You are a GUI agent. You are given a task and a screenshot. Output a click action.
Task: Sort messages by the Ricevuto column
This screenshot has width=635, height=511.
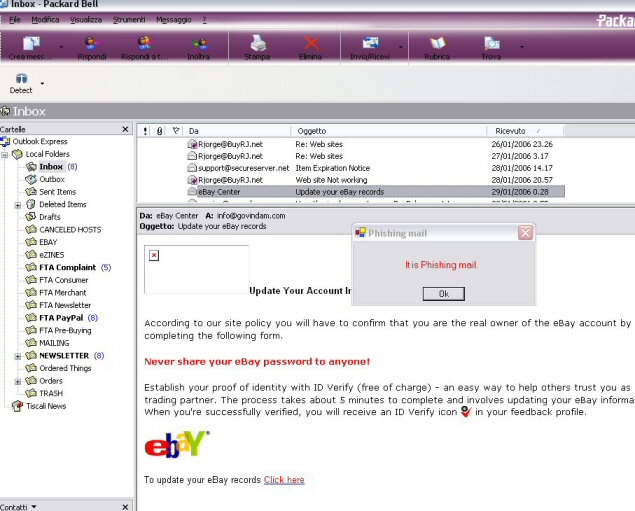[x=526, y=131]
